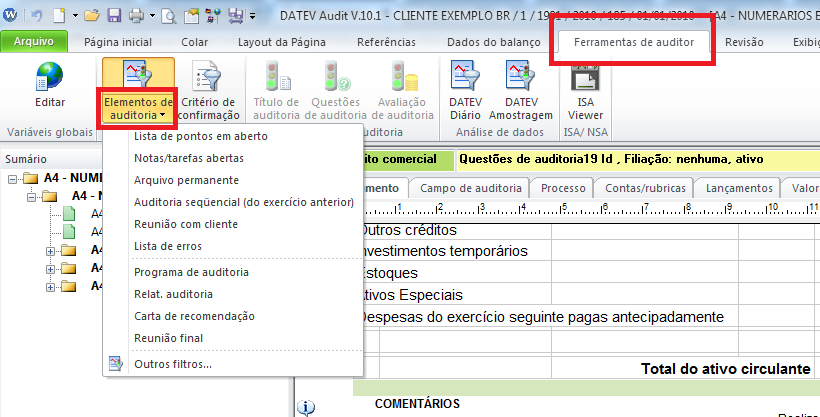Select Lista de pontos em aberto
This screenshot has height=417, width=820.
(233, 136)
